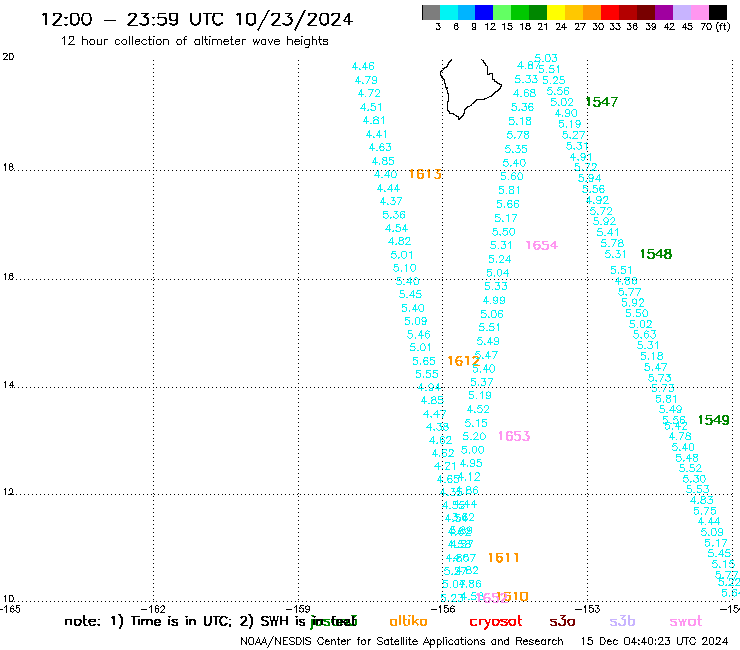Click the yellow 24 ft legend swatch
This screenshot has width=740, height=650.
tap(555, 12)
